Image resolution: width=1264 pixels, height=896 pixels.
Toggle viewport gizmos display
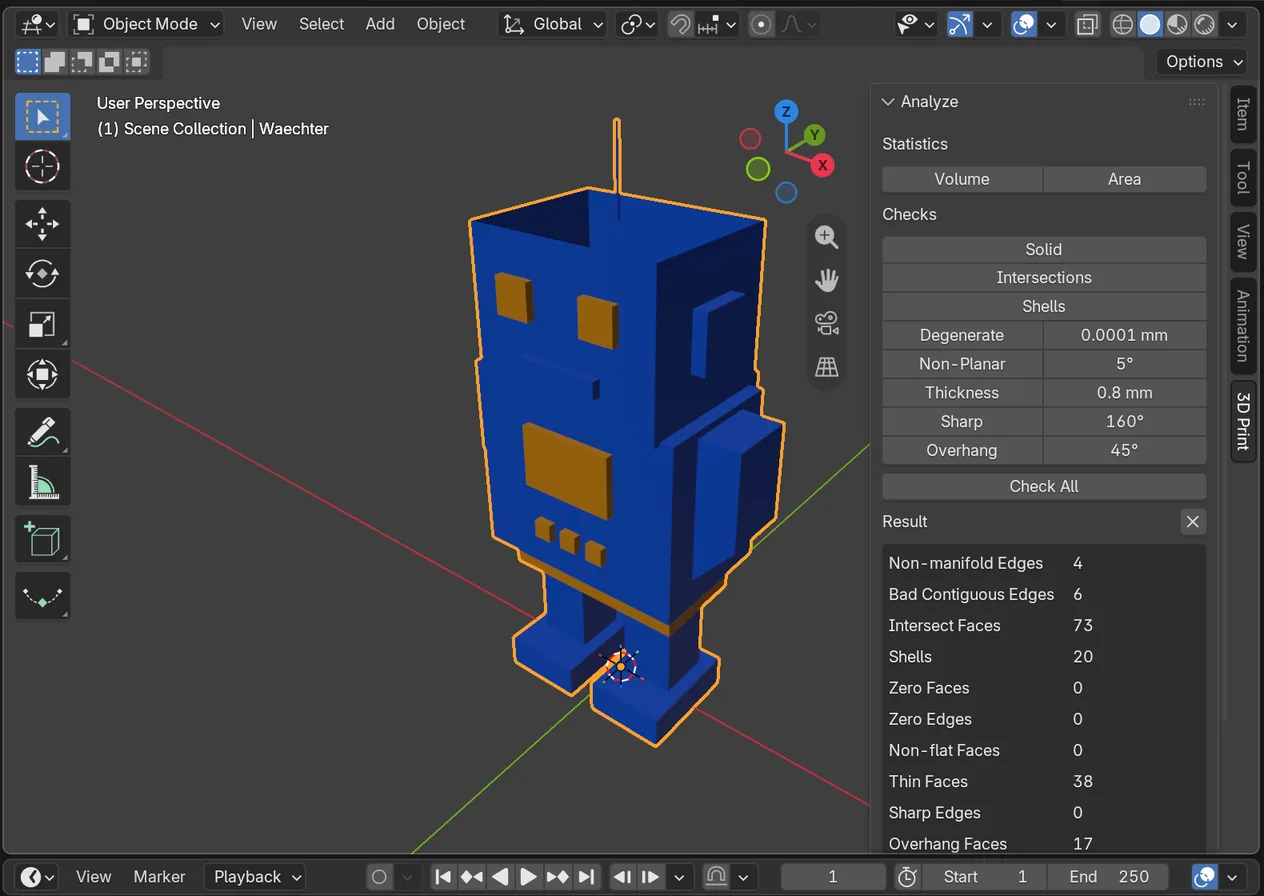(960, 24)
